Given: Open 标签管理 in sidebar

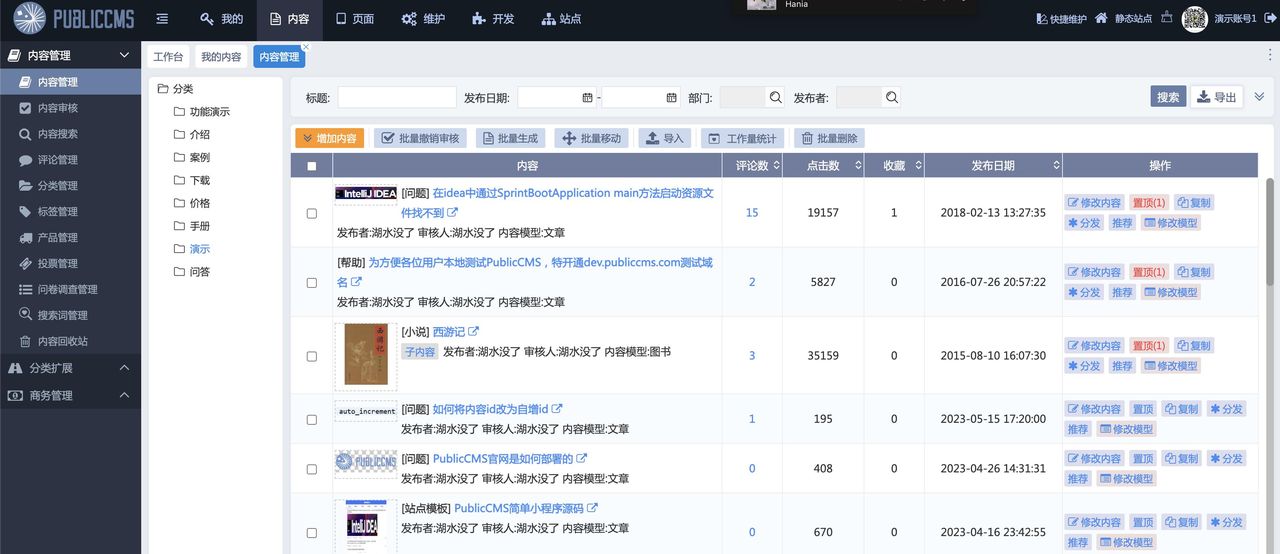Looking at the screenshot, I should click(x=70, y=212).
